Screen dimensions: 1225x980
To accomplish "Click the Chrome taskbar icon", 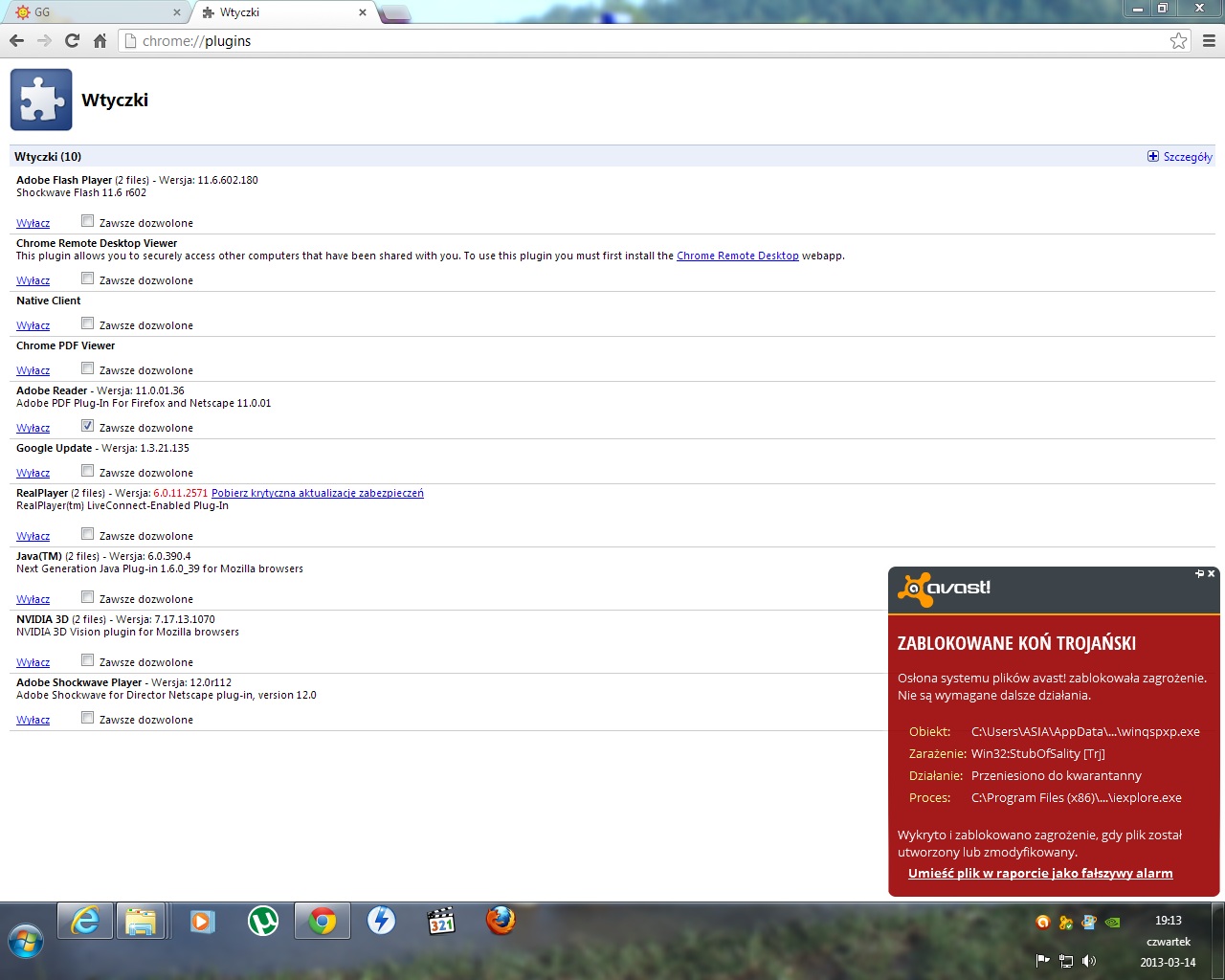I will tap(323, 922).
